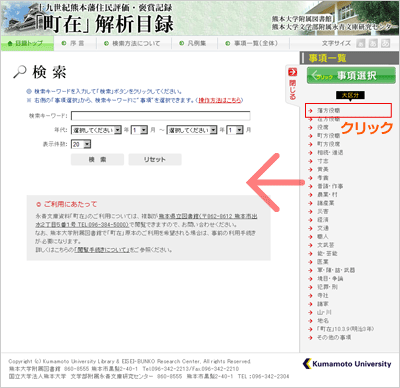This screenshot has height=388, width=400.
Task: Open 検索方法について in the navigation bar
Action: pos(132,43)
